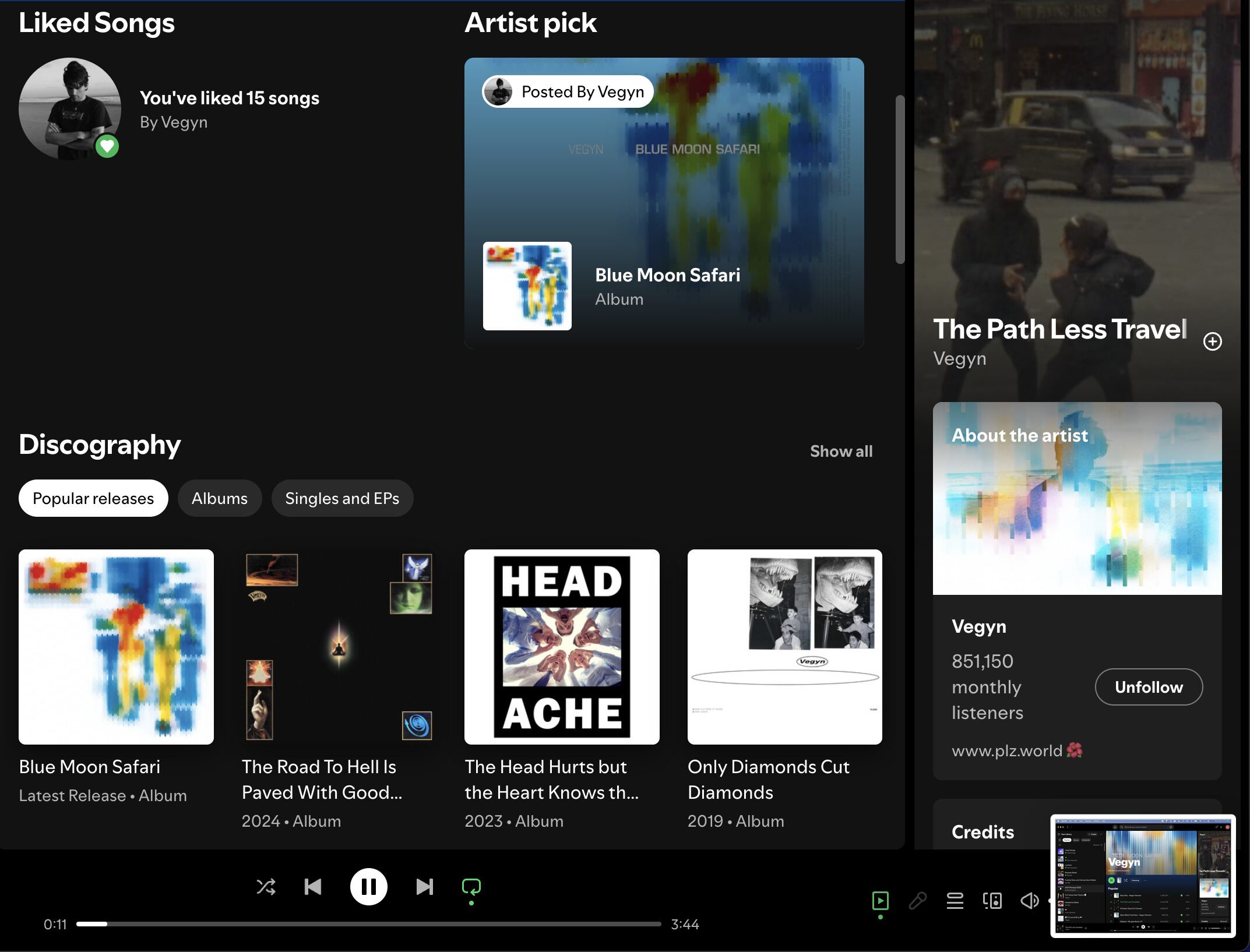Unfollow Vegyn
This screenshot has height=952, width=1250.
click(x=1149, y=687)
